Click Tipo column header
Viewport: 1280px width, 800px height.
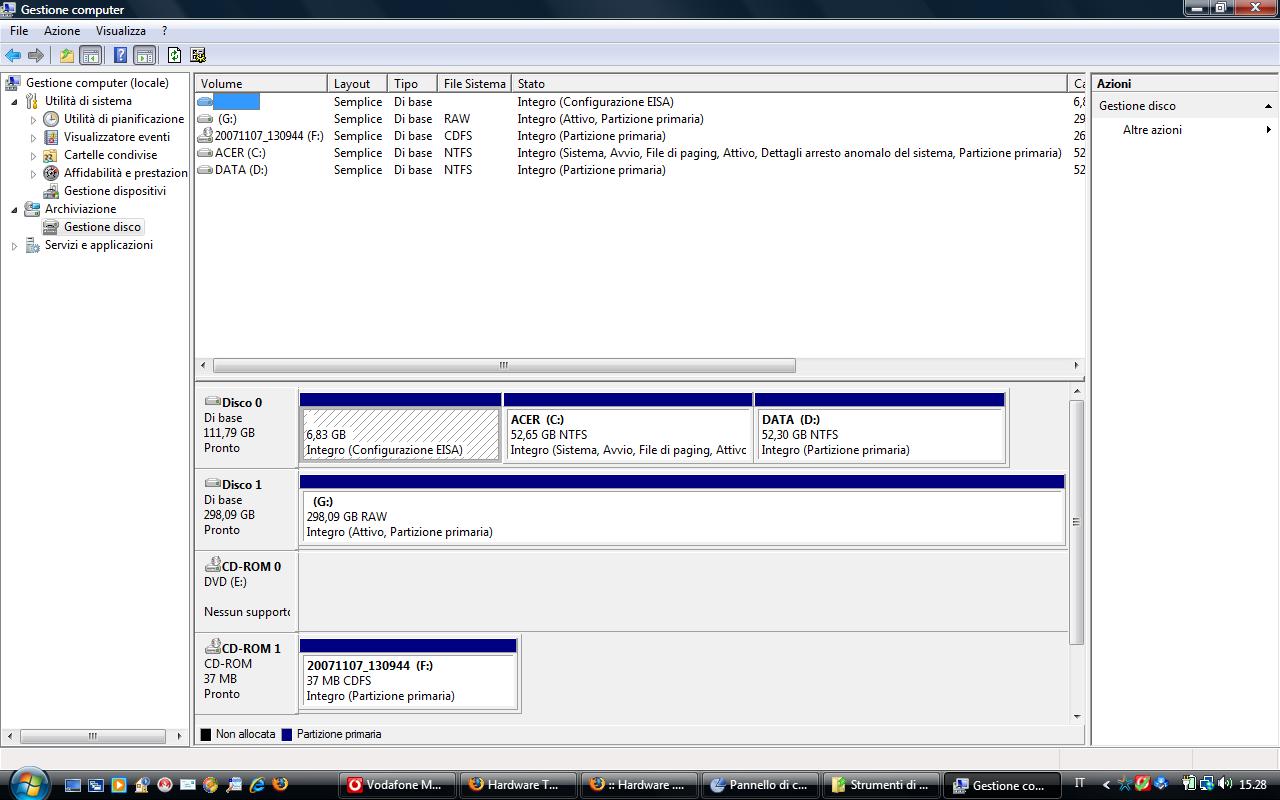click(412, 84)
